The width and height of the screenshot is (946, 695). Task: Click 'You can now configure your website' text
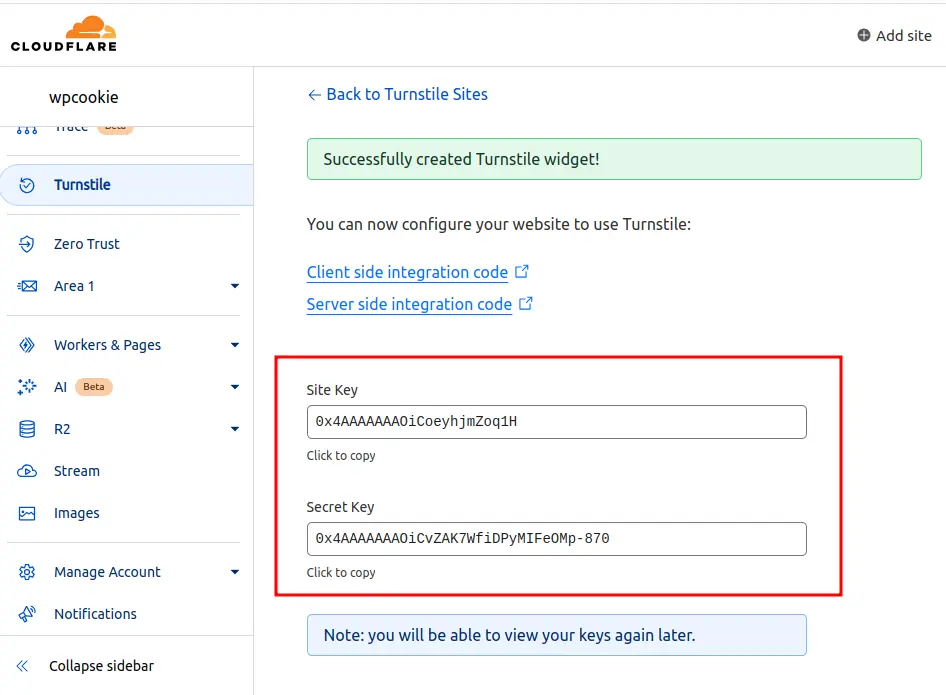(498, 224)
